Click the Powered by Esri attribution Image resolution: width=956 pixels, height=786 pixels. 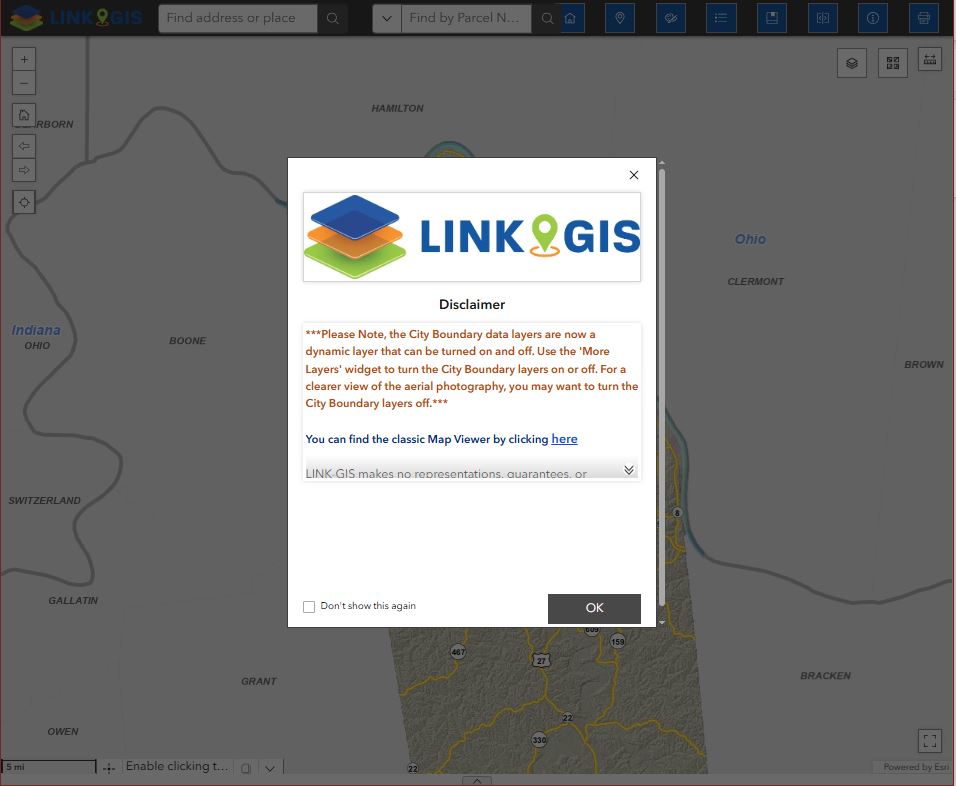(x=916, y=766)
